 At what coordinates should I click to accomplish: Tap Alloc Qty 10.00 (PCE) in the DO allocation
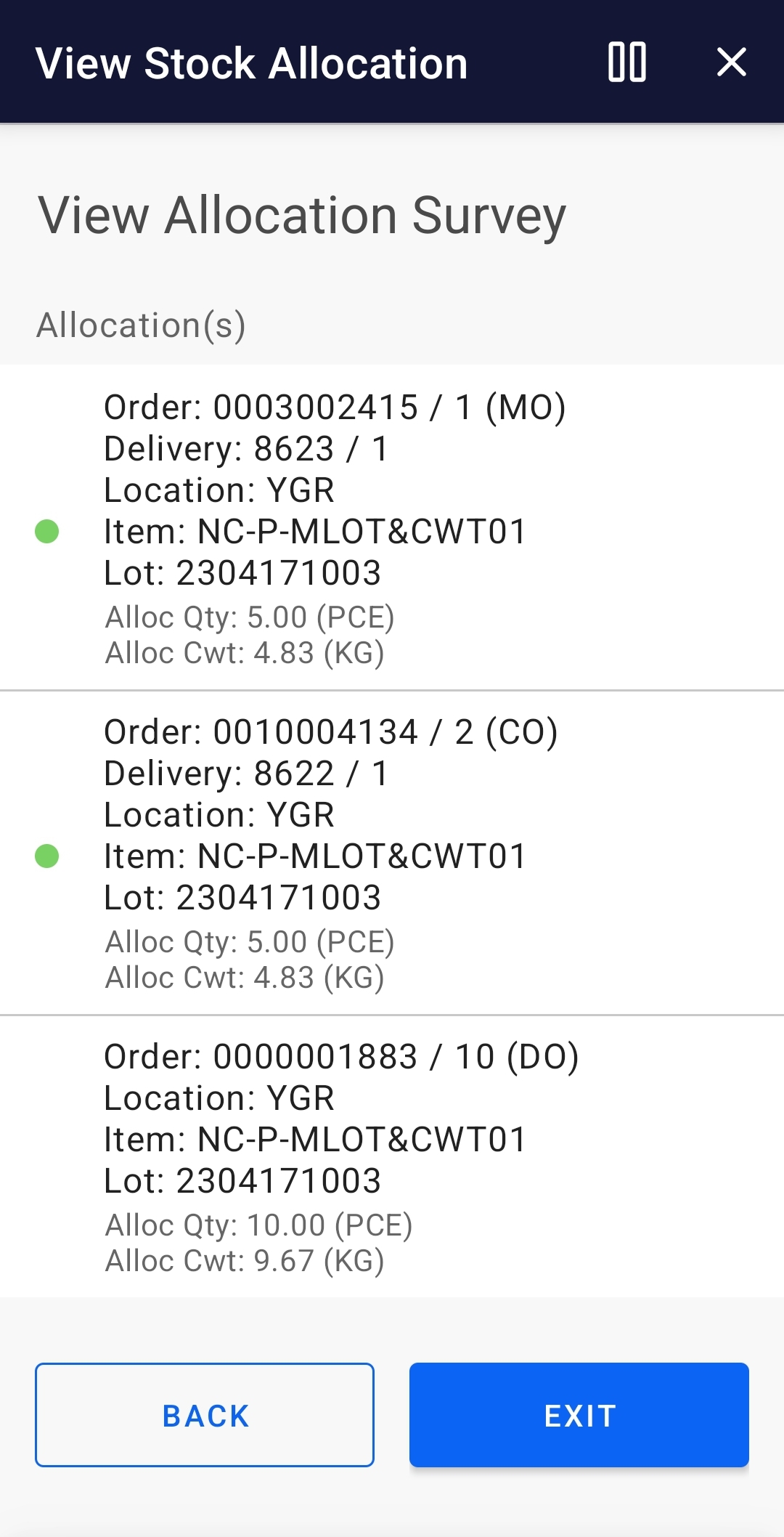pos(259,1225)
